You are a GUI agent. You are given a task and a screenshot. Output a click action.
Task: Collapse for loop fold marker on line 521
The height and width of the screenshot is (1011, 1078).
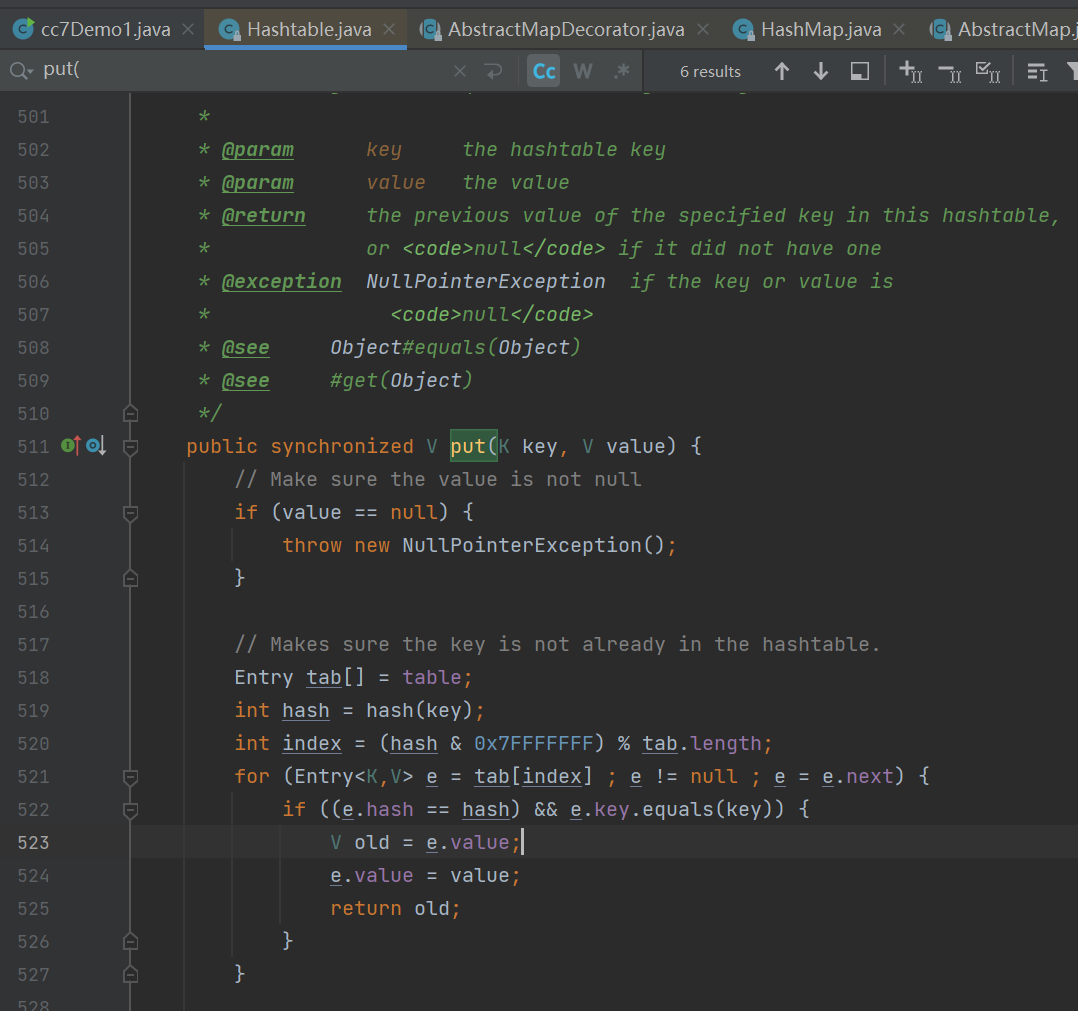coord(130,777)
